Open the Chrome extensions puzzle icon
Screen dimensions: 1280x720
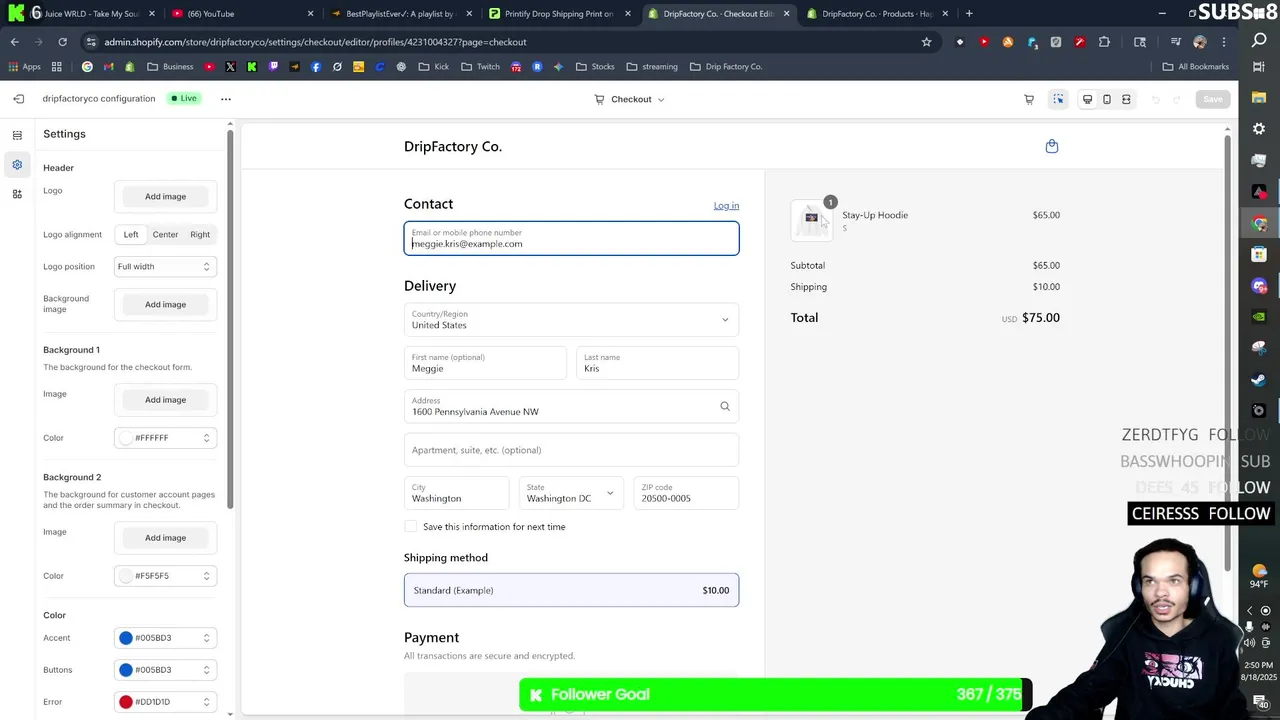click(1104, 42)
